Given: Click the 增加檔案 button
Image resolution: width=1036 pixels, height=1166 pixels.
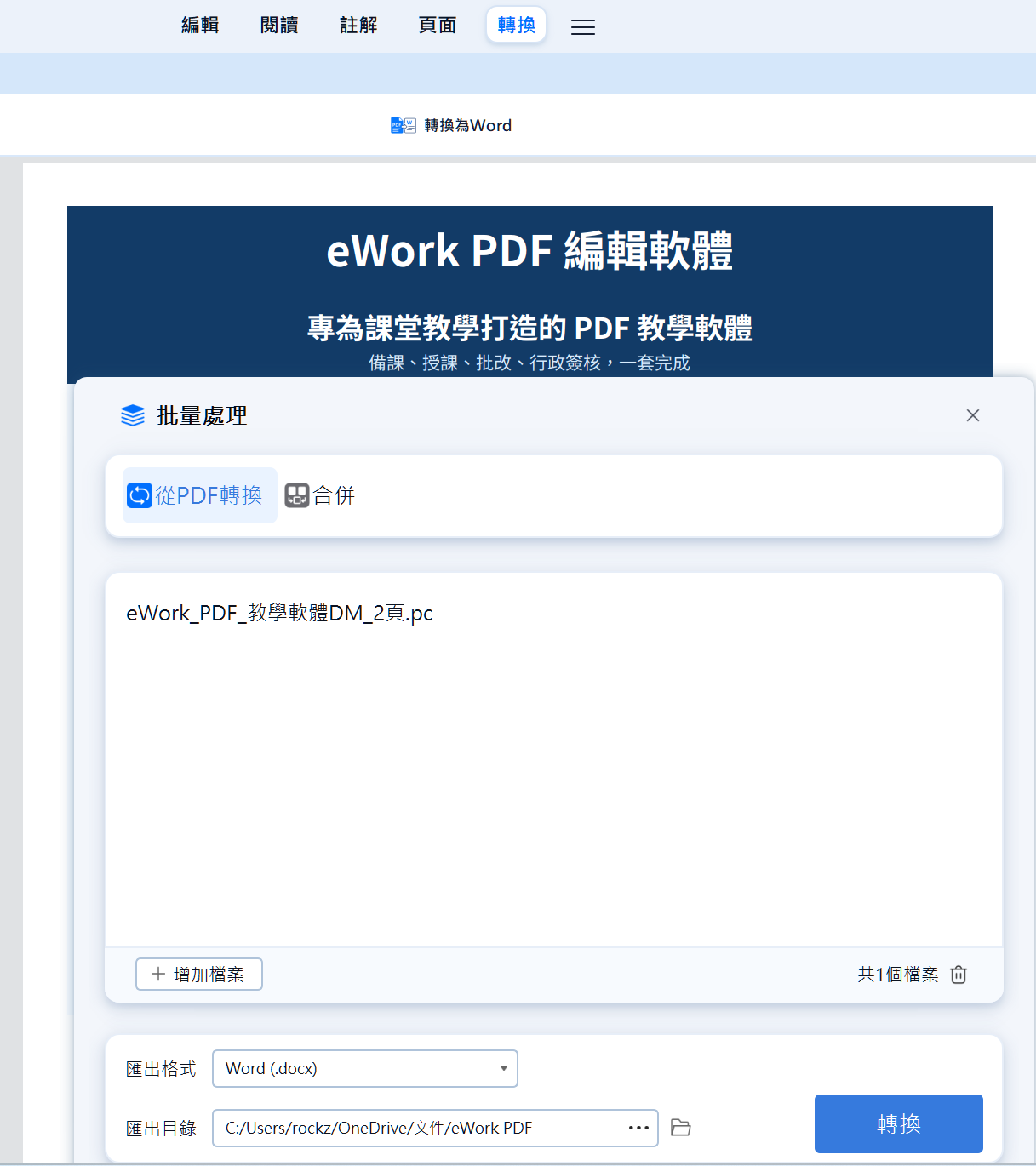Looking at the screenshot, I should tap(199, 975).
